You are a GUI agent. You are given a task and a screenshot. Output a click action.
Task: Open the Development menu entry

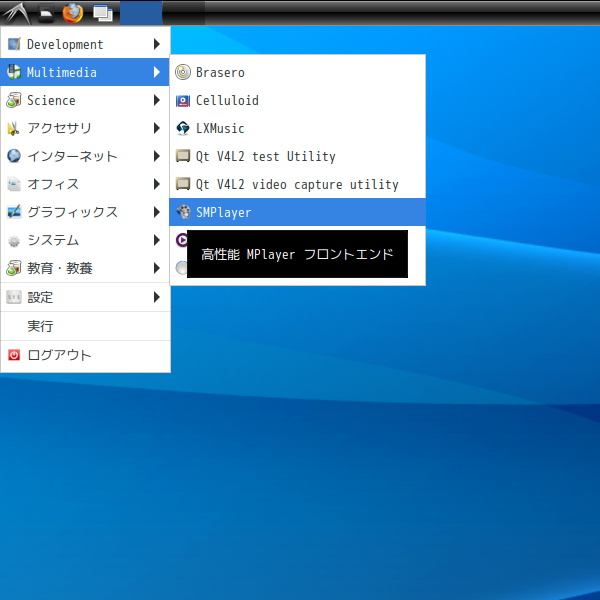click(85, 44)
